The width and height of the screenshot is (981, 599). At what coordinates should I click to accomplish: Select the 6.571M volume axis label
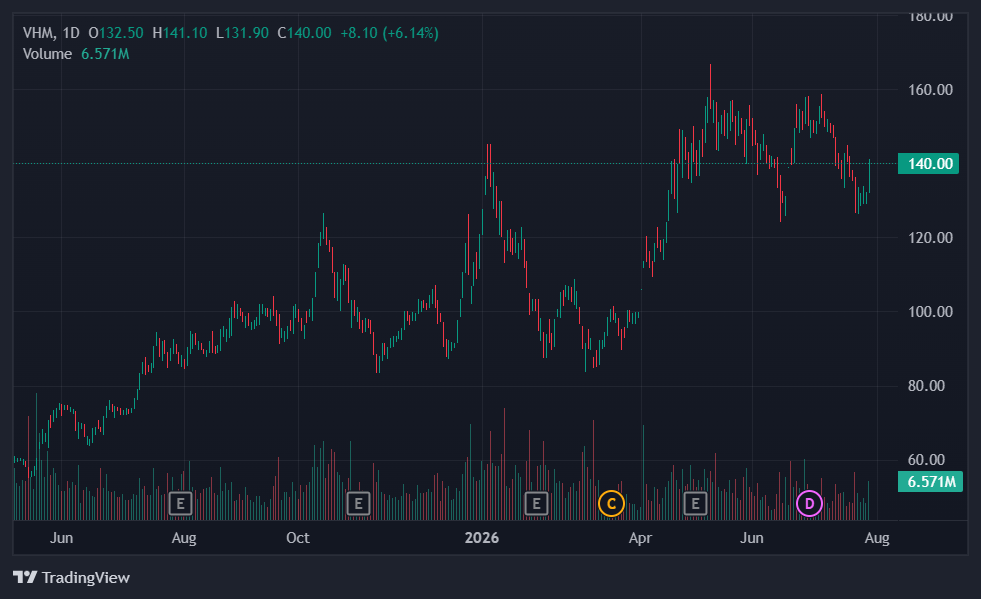click(930, 481)
